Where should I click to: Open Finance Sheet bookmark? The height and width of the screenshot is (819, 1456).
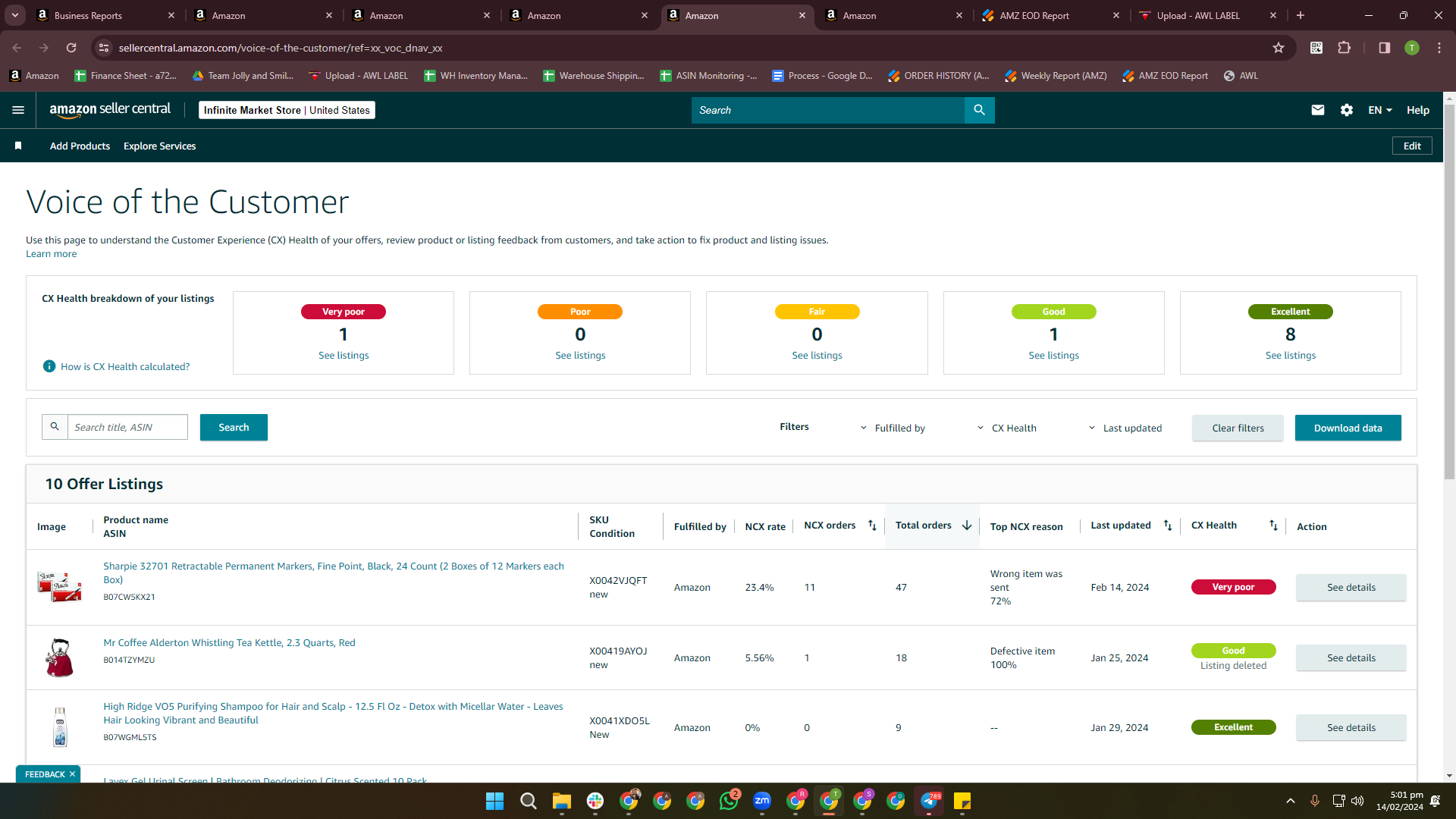click(x=125, y=76)
